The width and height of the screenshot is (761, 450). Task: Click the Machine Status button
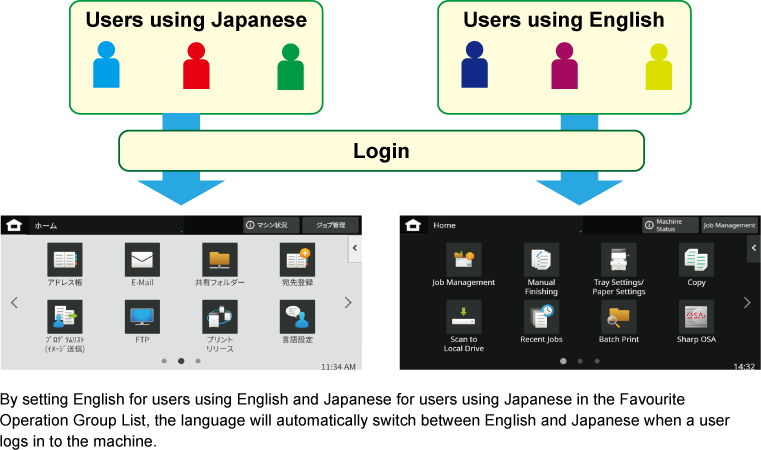click(x=671, y=225)
